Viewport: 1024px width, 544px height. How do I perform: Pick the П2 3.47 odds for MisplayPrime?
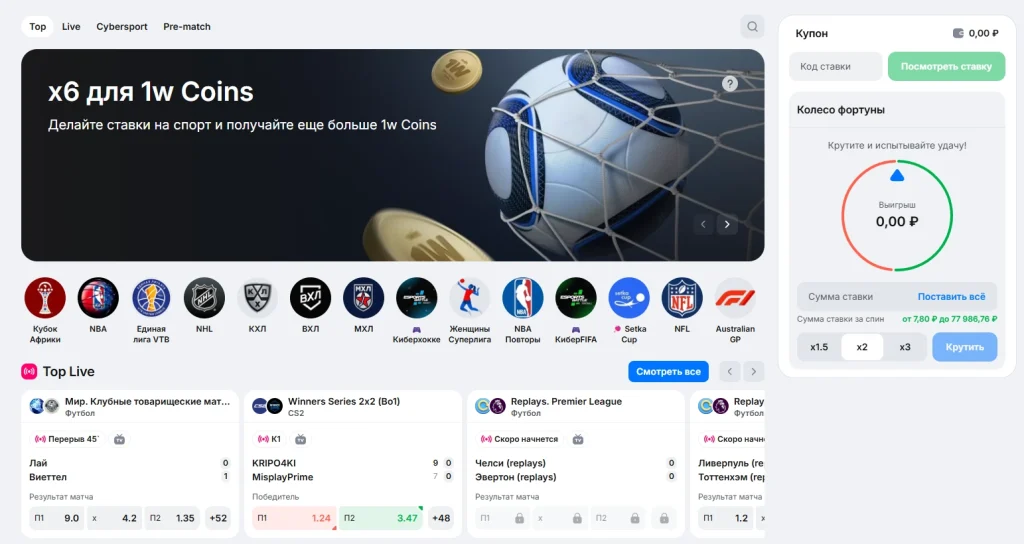pos(381,518)
